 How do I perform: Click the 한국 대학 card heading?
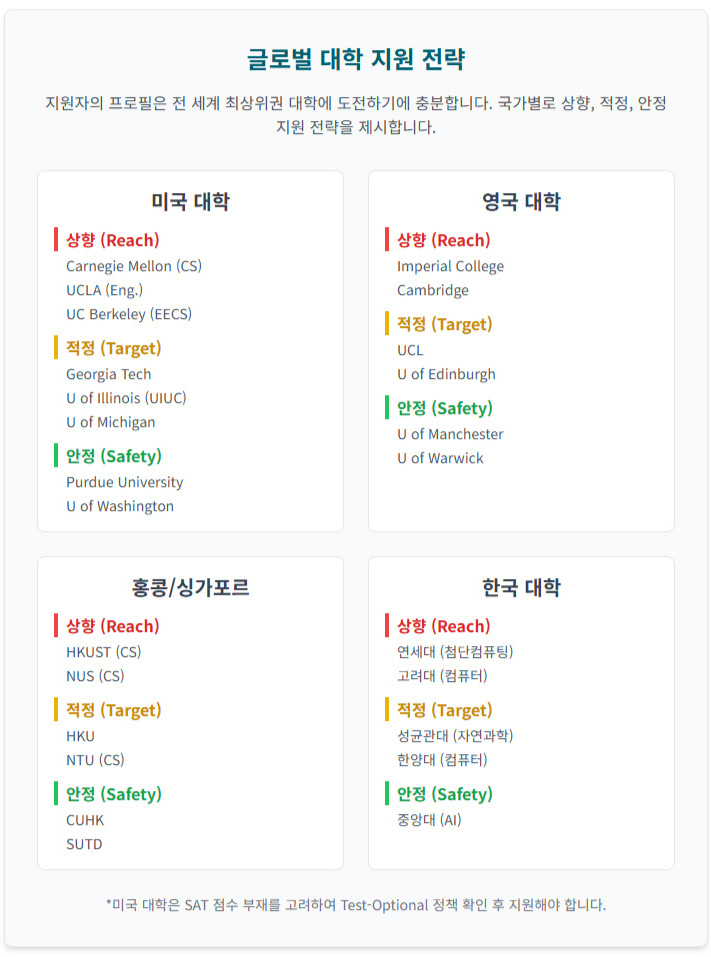click(521, 588)
